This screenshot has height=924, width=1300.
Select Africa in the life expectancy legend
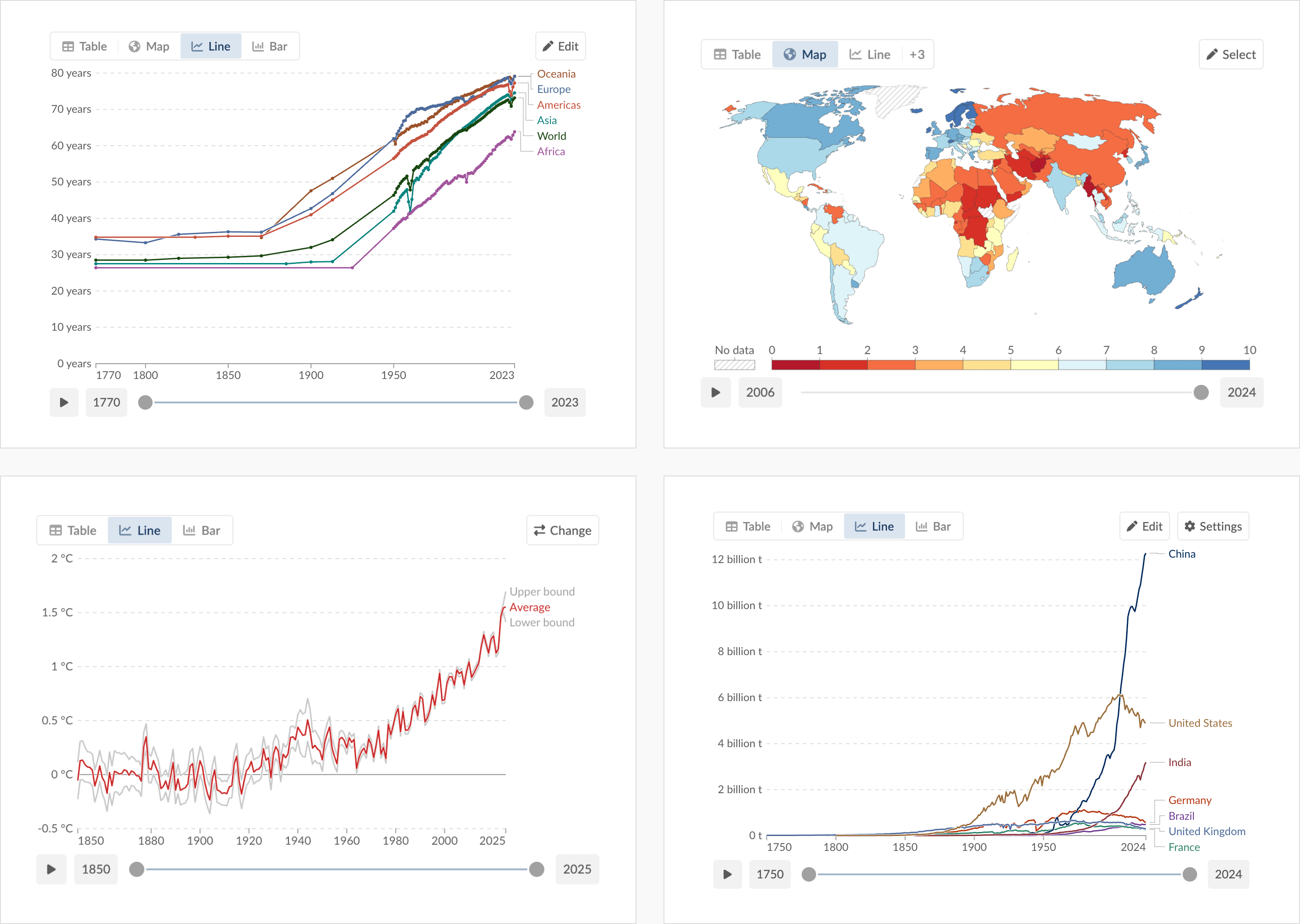tap(550, 151)
